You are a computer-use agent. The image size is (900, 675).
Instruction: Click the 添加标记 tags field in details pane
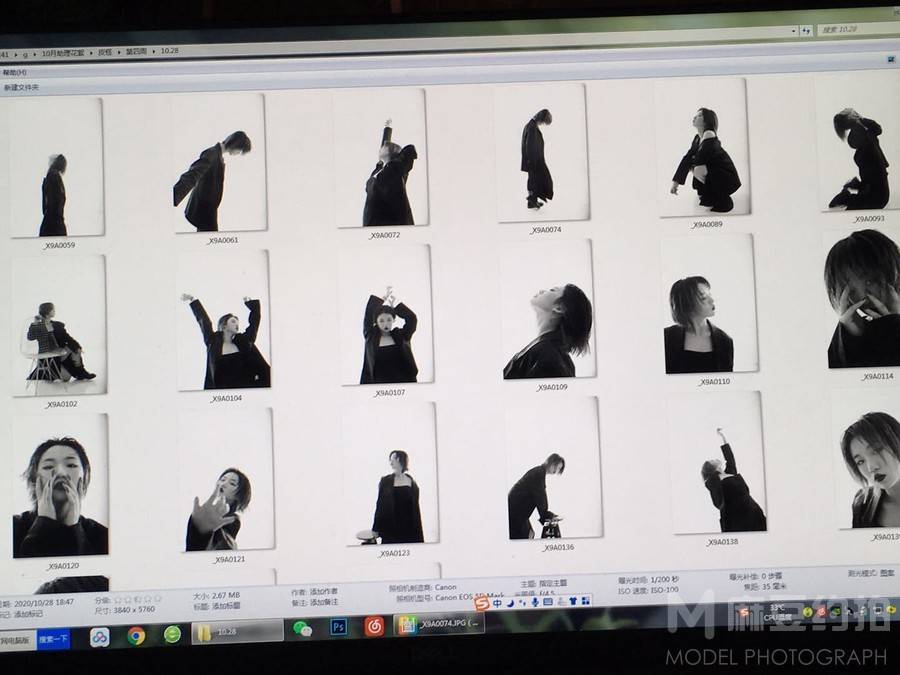point(29,614)
